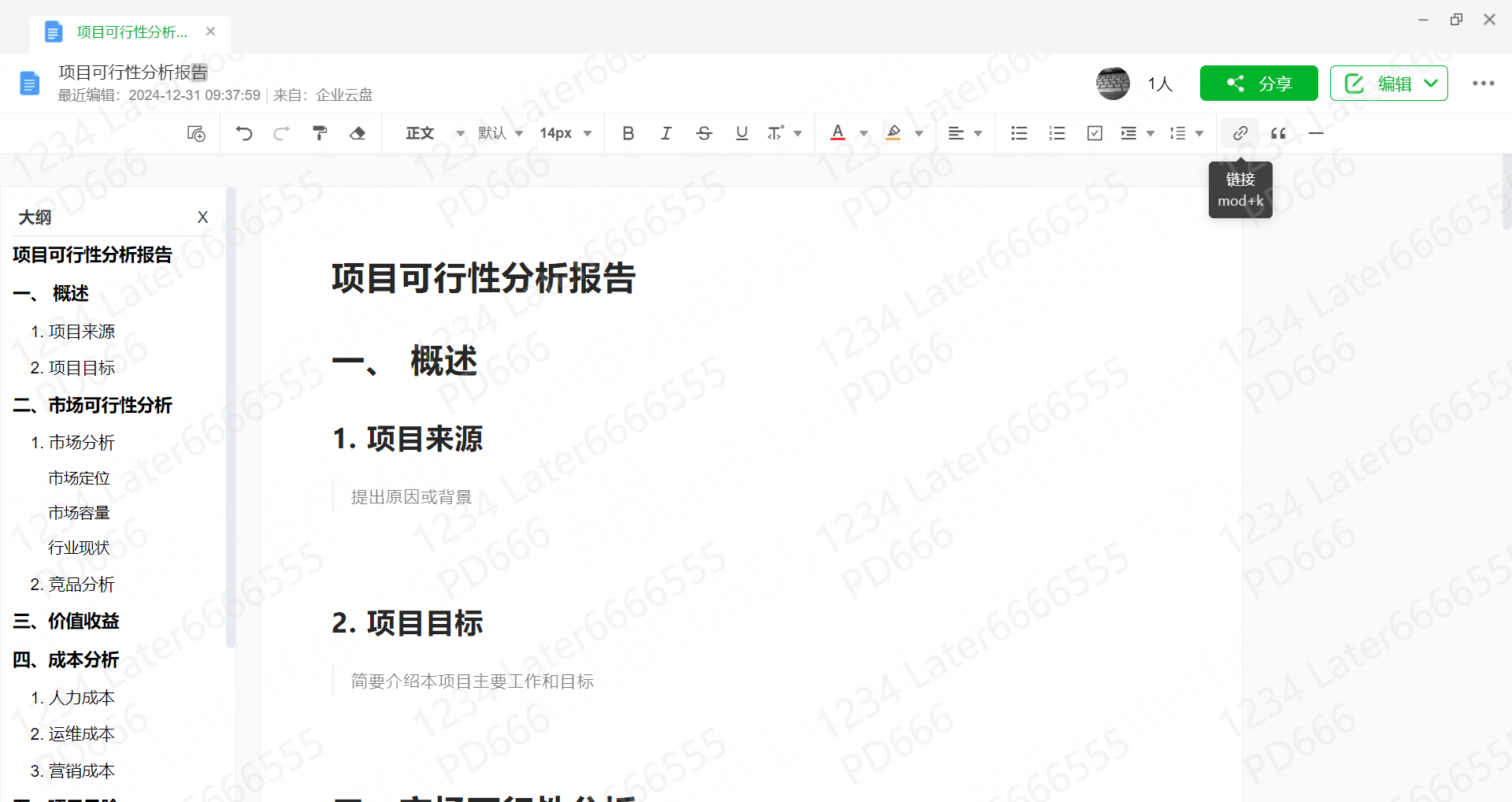1512x802 pixels.
Task: Apply the highlight color marker
Action: tap(893, 133)
